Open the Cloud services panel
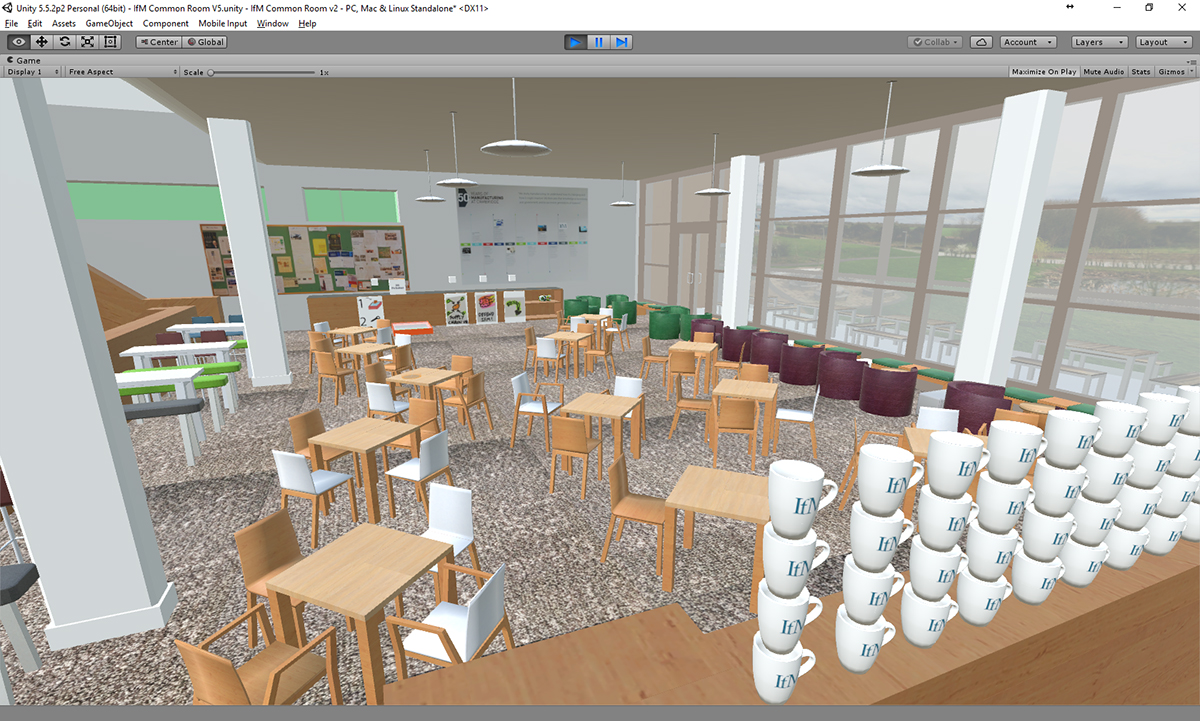This screenshot has width=1200, height=721. tap(982, 42)
